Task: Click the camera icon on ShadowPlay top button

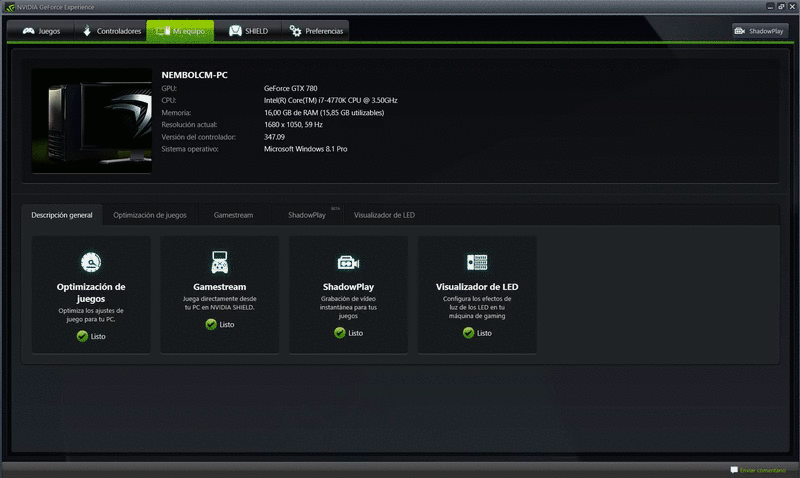Action: pyautogui.click(x=740, y=31)
